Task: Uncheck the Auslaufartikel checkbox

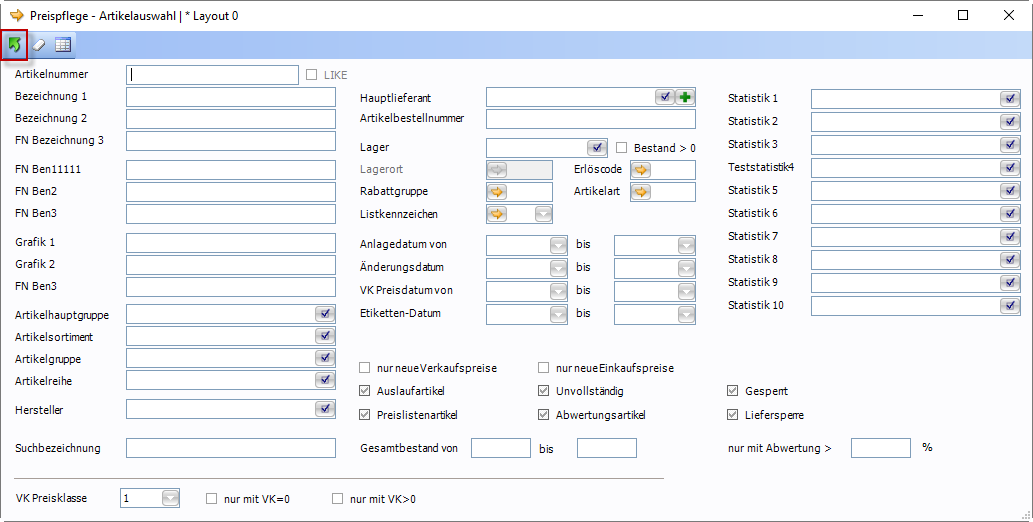Action: point(365,391)
